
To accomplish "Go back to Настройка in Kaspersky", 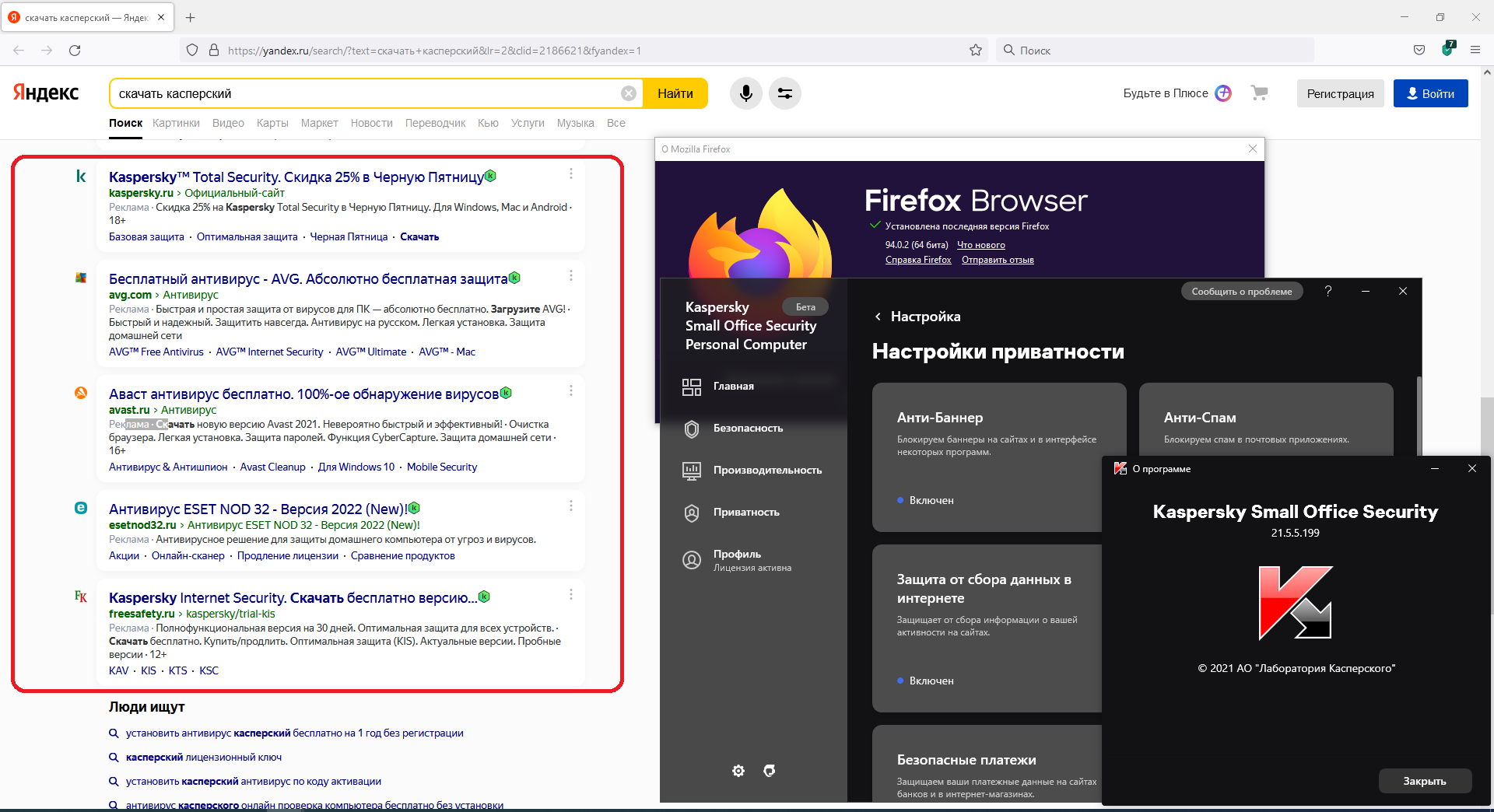I will (917, 317).
